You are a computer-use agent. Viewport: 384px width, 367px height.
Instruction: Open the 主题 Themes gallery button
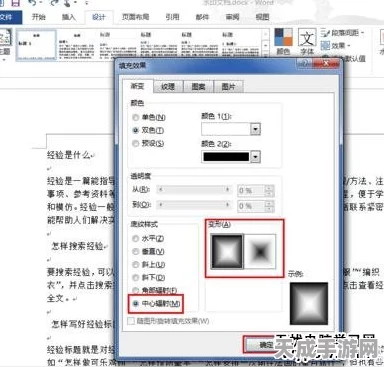(x=5, y=44)
